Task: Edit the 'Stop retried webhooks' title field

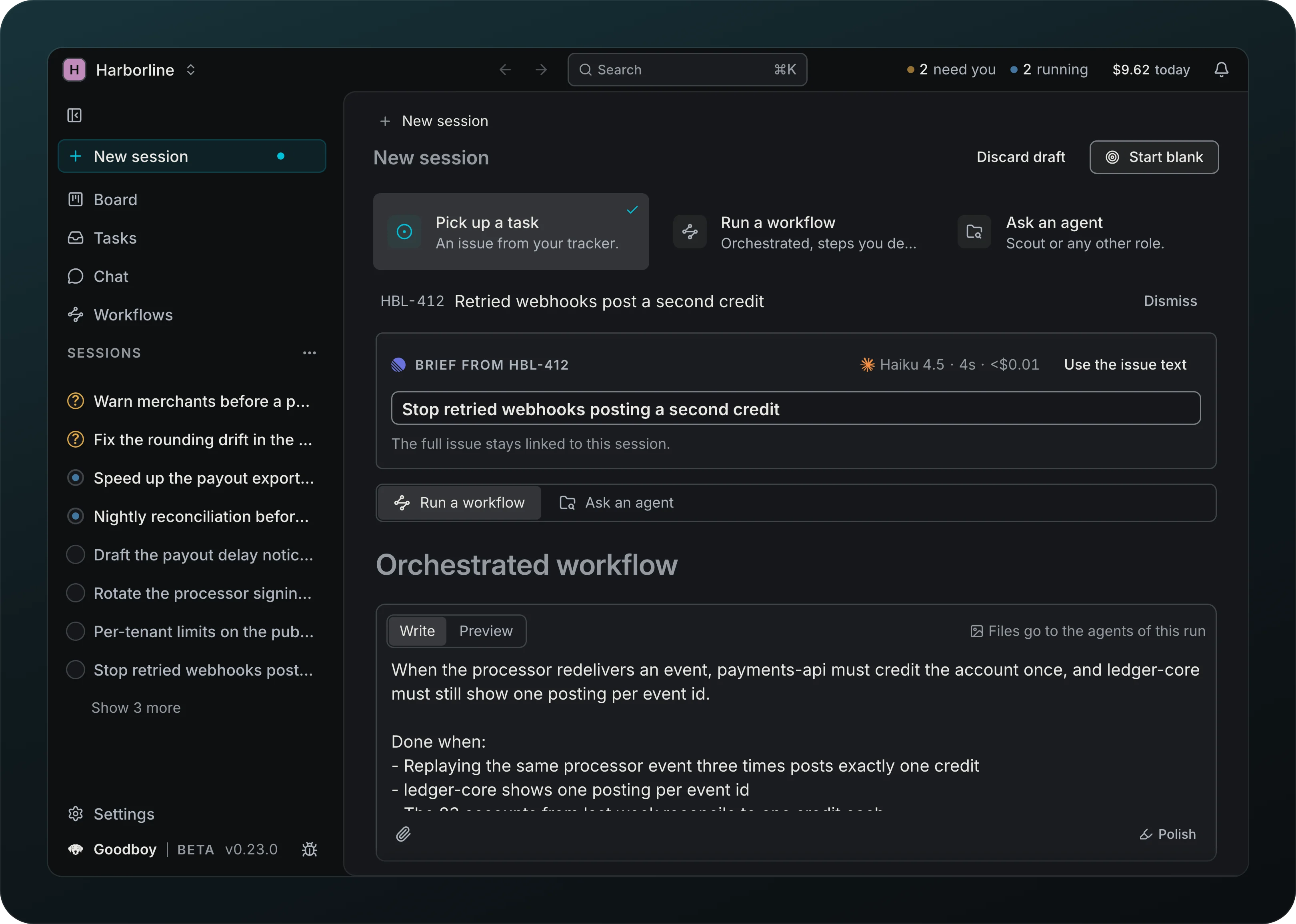Action: (795, 408)
